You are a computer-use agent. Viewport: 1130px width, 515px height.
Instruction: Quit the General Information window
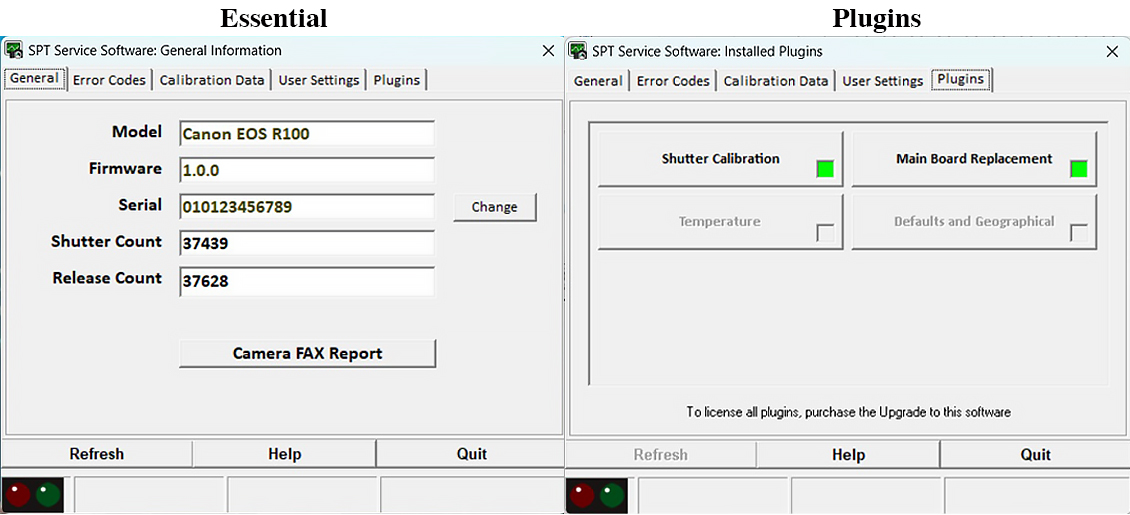coord(471,454)
